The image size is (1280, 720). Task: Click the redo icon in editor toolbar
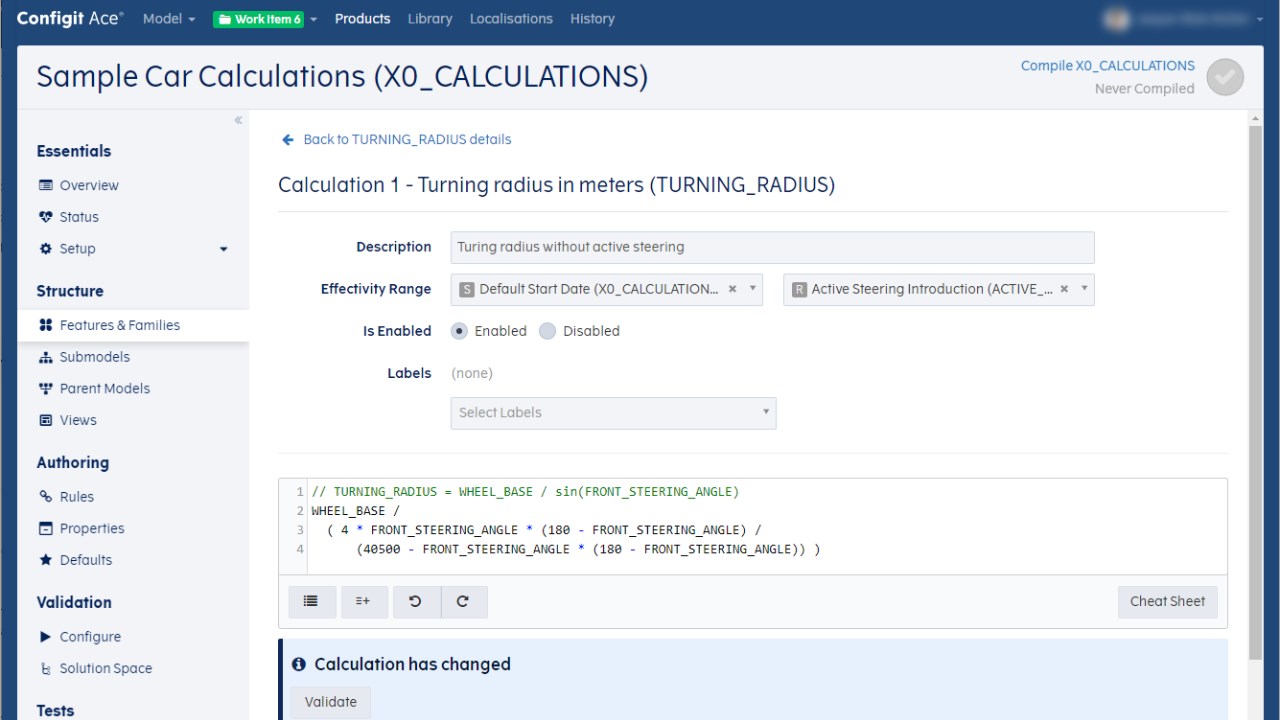pos(463,601)
